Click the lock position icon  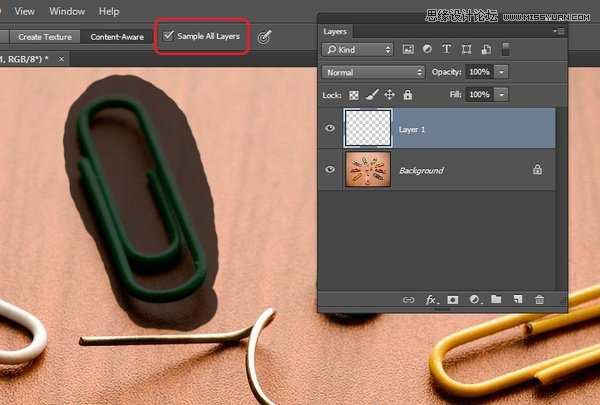(389, 94)
